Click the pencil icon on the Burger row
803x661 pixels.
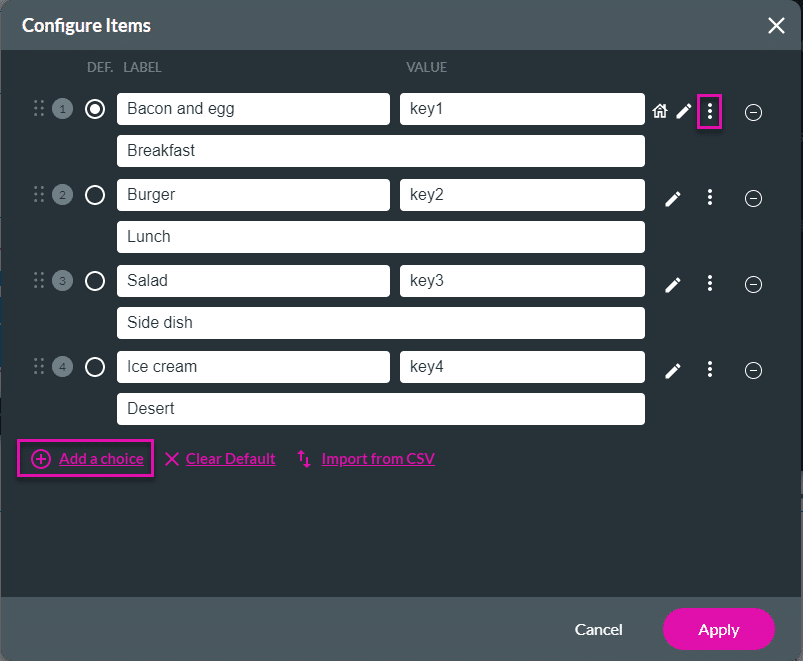click(672, 197)
